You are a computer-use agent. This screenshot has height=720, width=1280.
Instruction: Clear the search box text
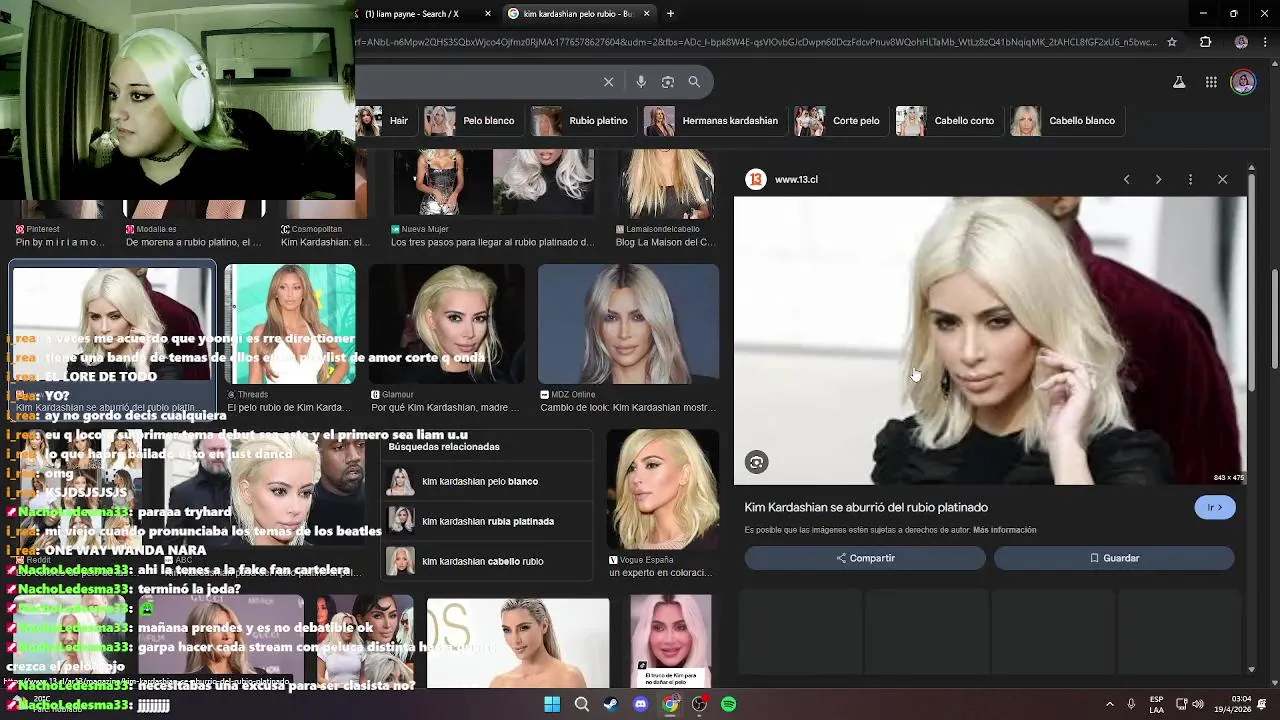pos(608,82)
